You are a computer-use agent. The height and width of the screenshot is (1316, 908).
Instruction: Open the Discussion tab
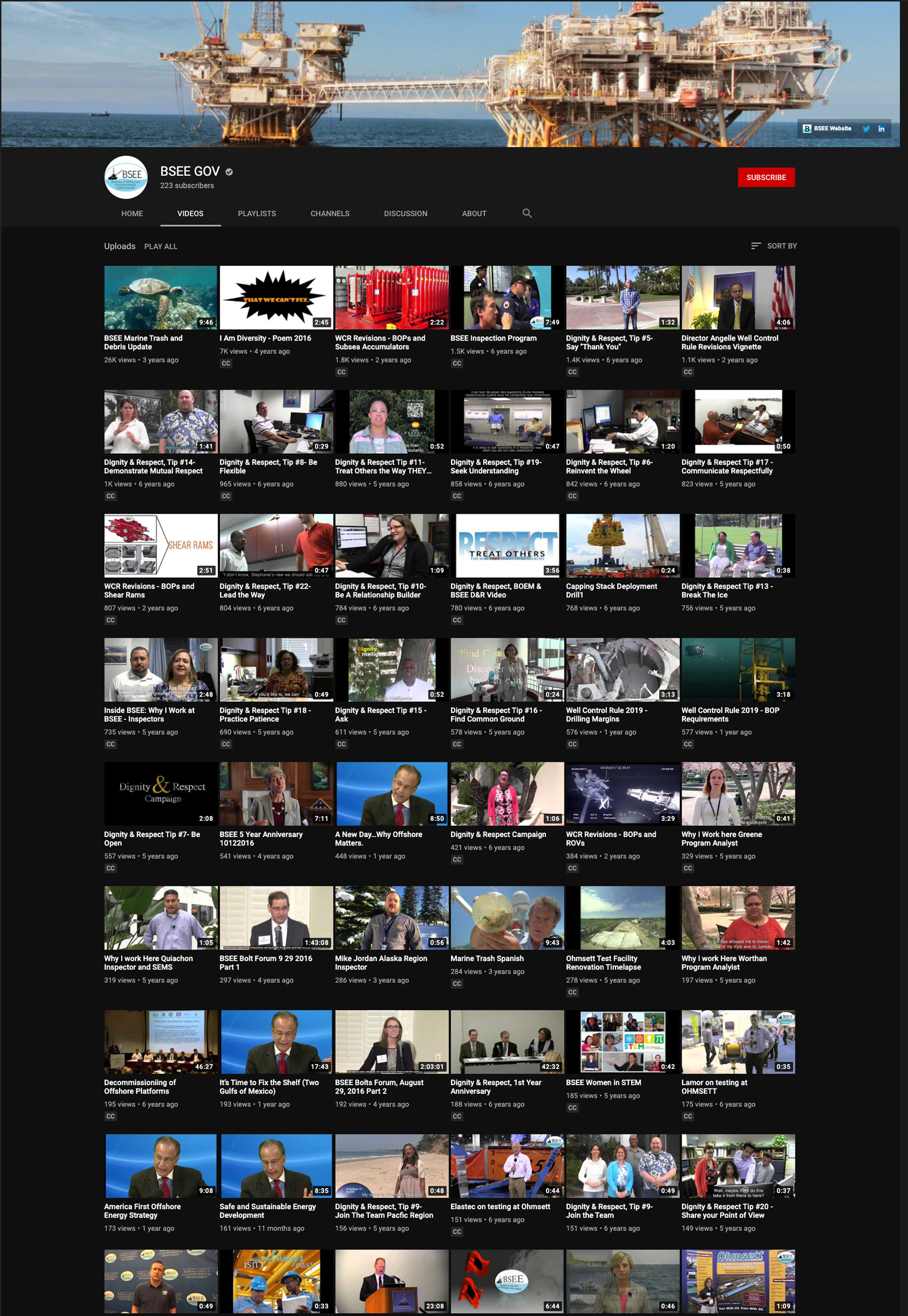(x=406, y=214)
